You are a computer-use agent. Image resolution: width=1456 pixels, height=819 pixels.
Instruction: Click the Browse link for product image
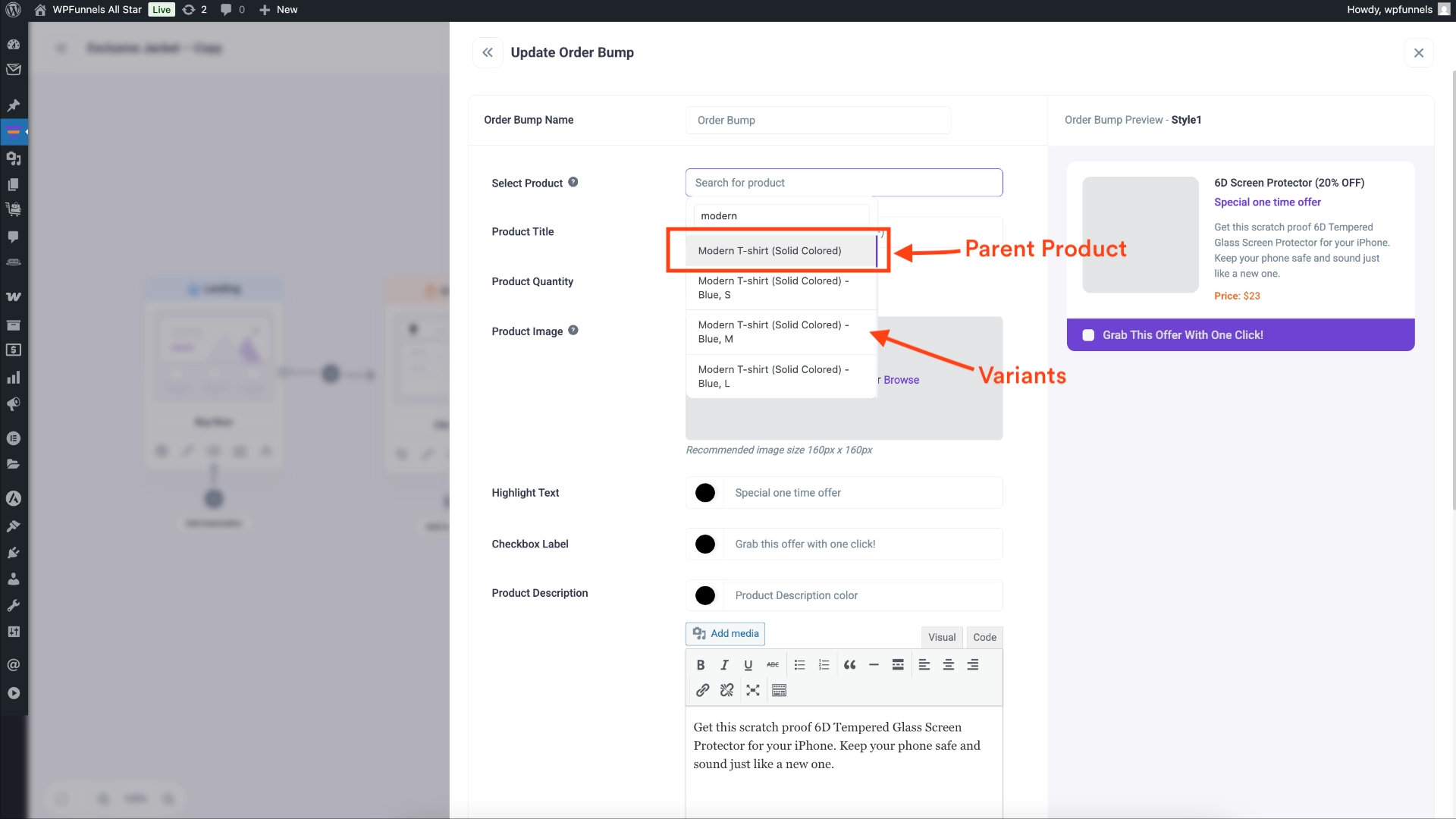(x=899, y=379)
